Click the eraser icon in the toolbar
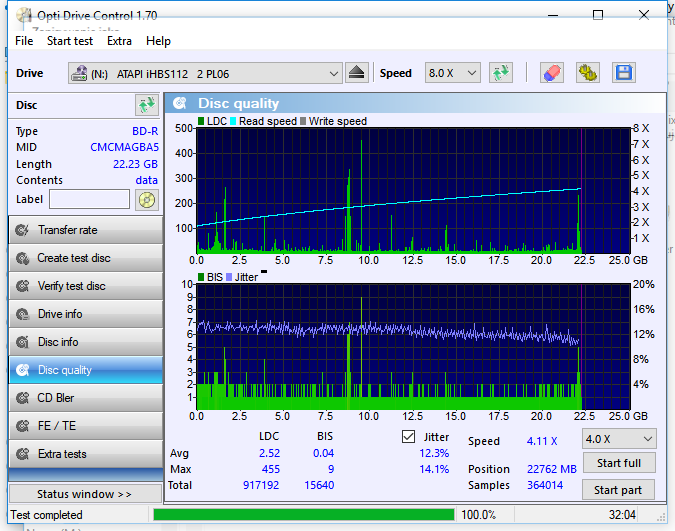Screen dimensions: 675x531 [x=552, y=73]
